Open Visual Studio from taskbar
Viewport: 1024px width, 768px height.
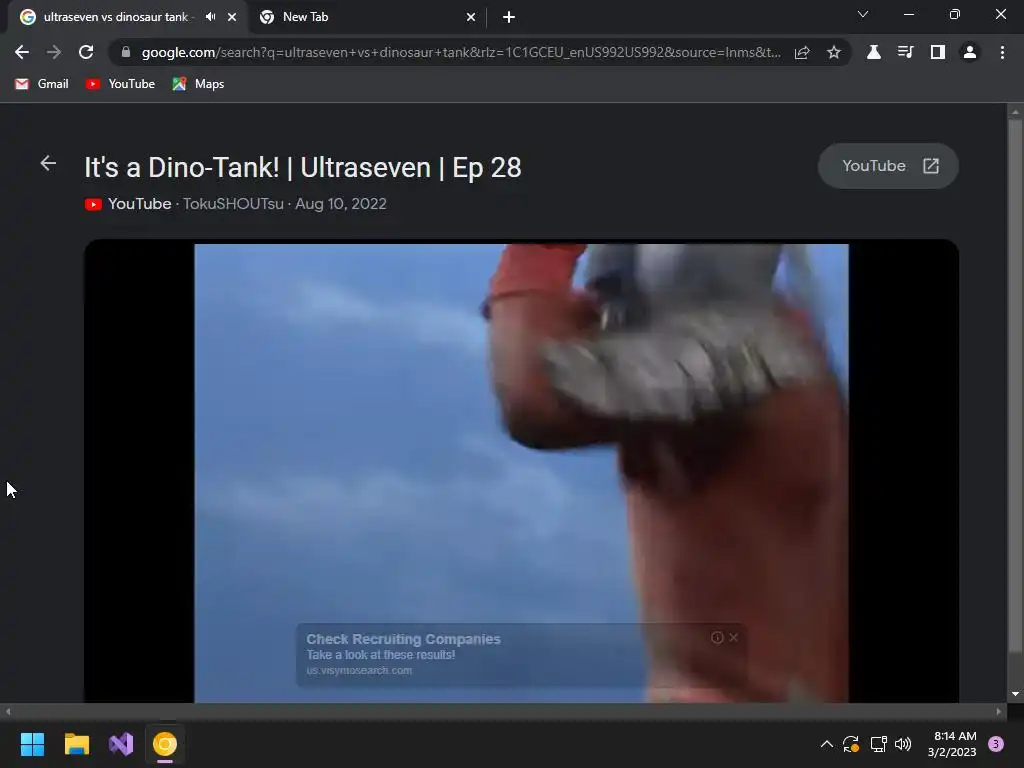coord(121,744)
